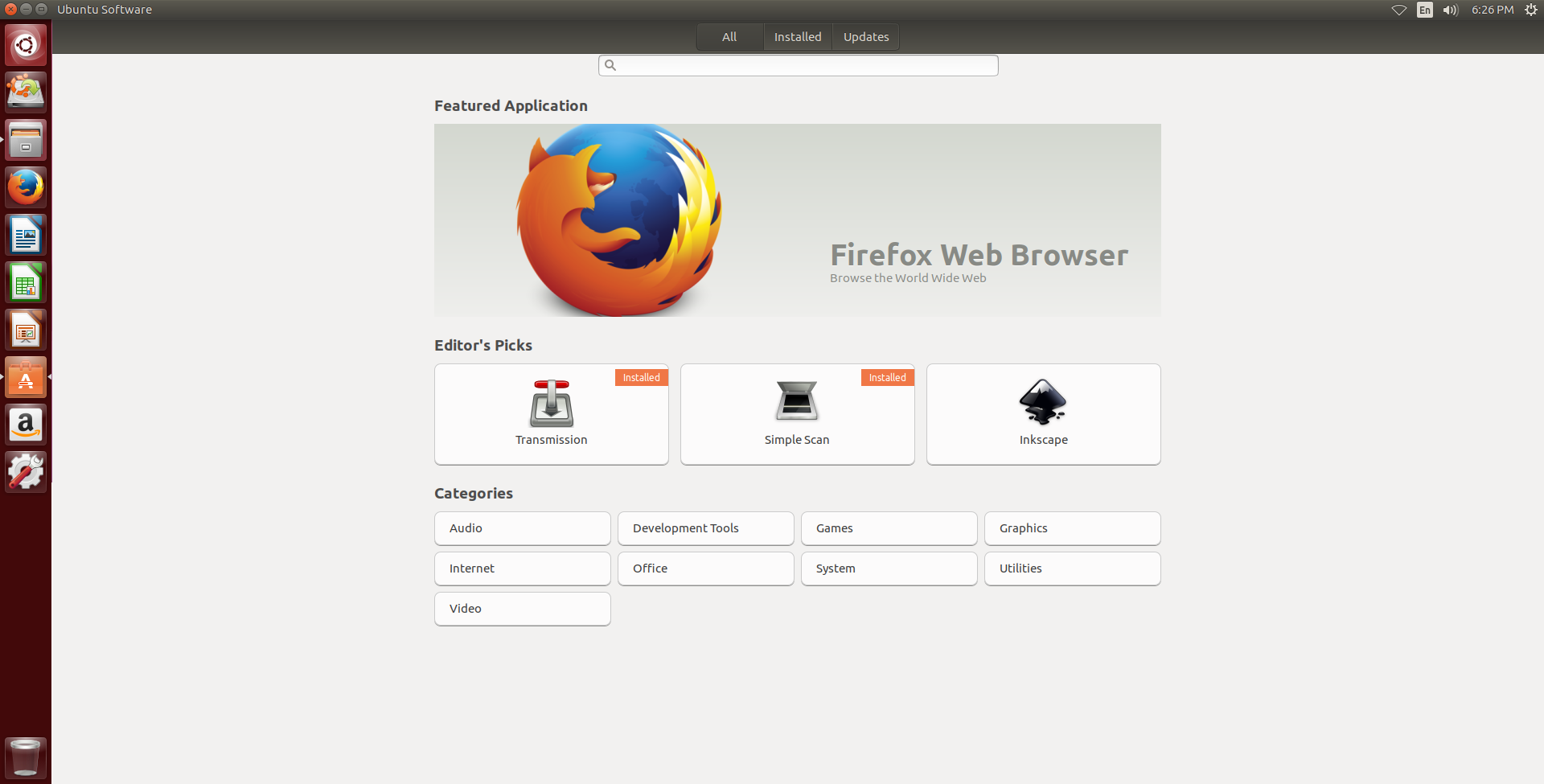Open the Firefox featured application banner
This screenshot has width=1544, height=784.
click(x=798, y=220)
